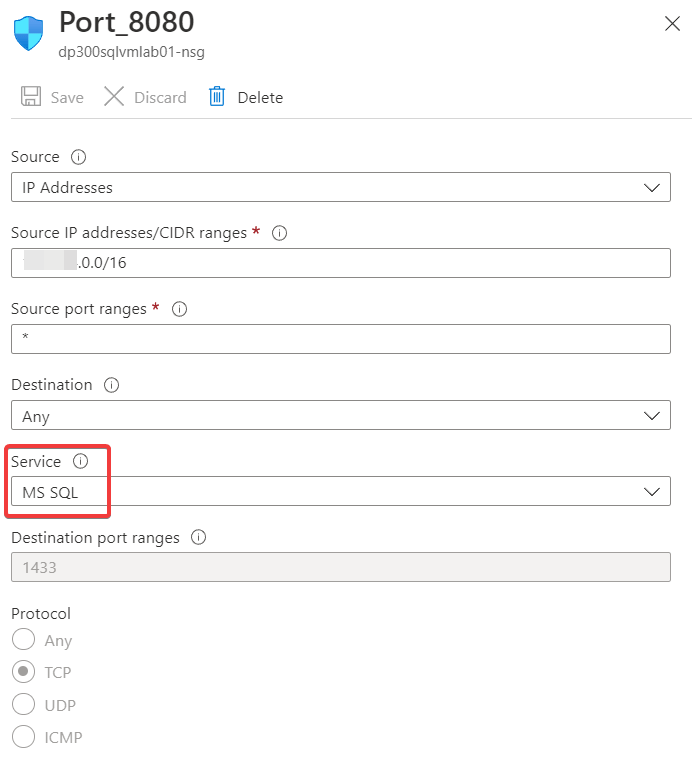
Task: Click info icon beside Destination port ranges
Action: pos(199,537)
